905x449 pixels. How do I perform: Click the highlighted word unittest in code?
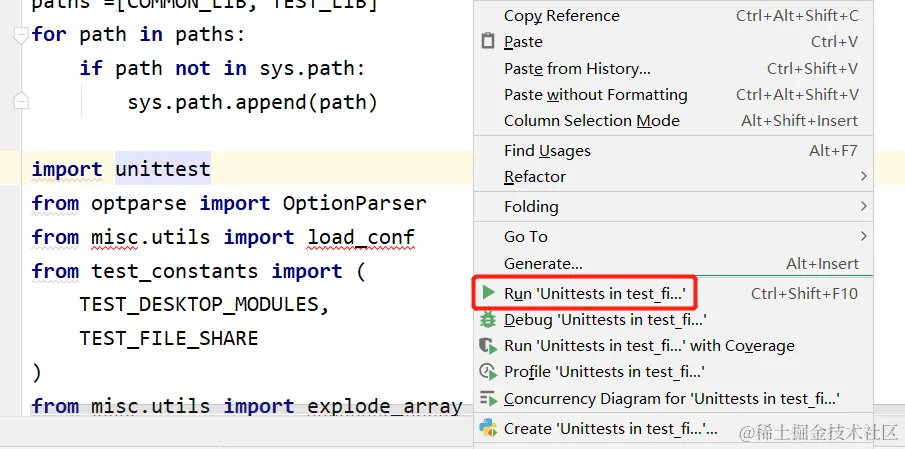click(163, 169)
